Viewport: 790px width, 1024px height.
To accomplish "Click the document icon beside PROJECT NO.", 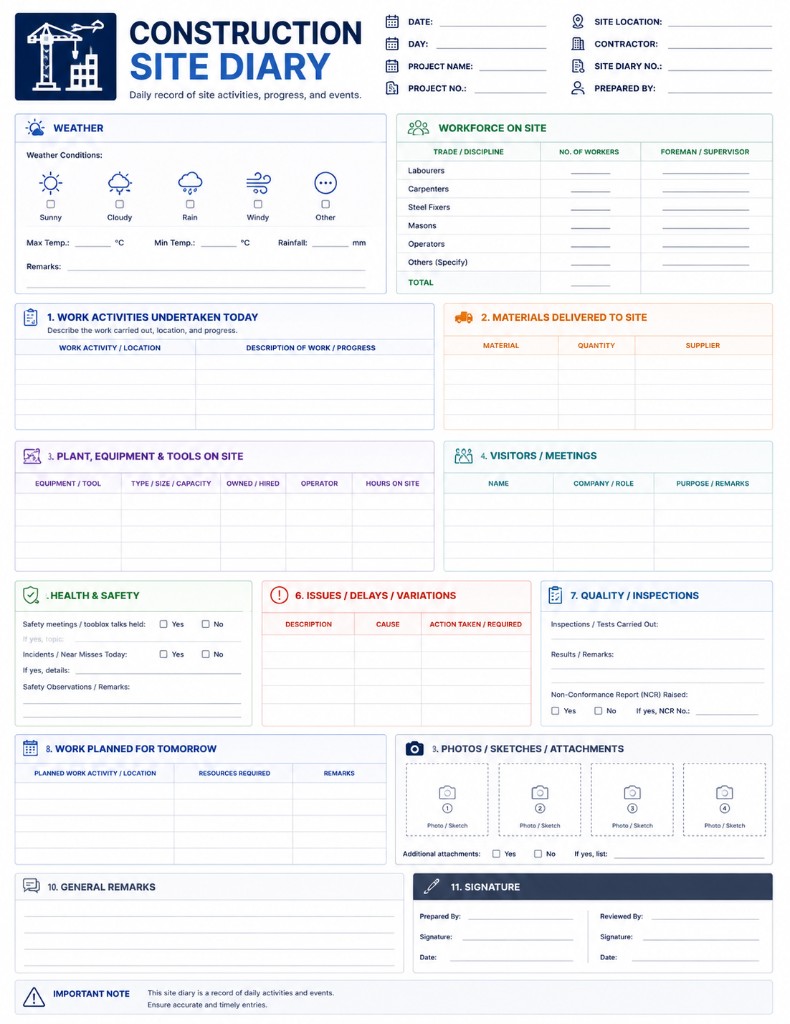I will [392, 88].
